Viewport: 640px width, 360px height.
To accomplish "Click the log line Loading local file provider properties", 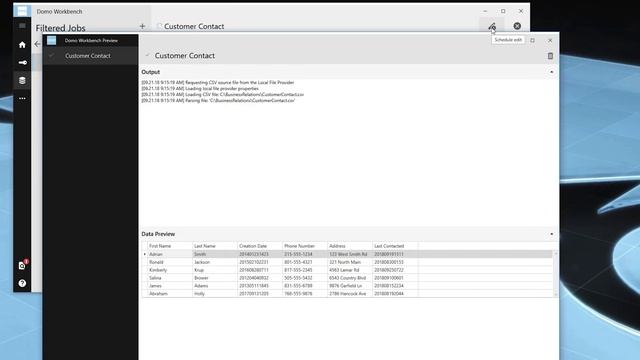I will click(200, 89).
